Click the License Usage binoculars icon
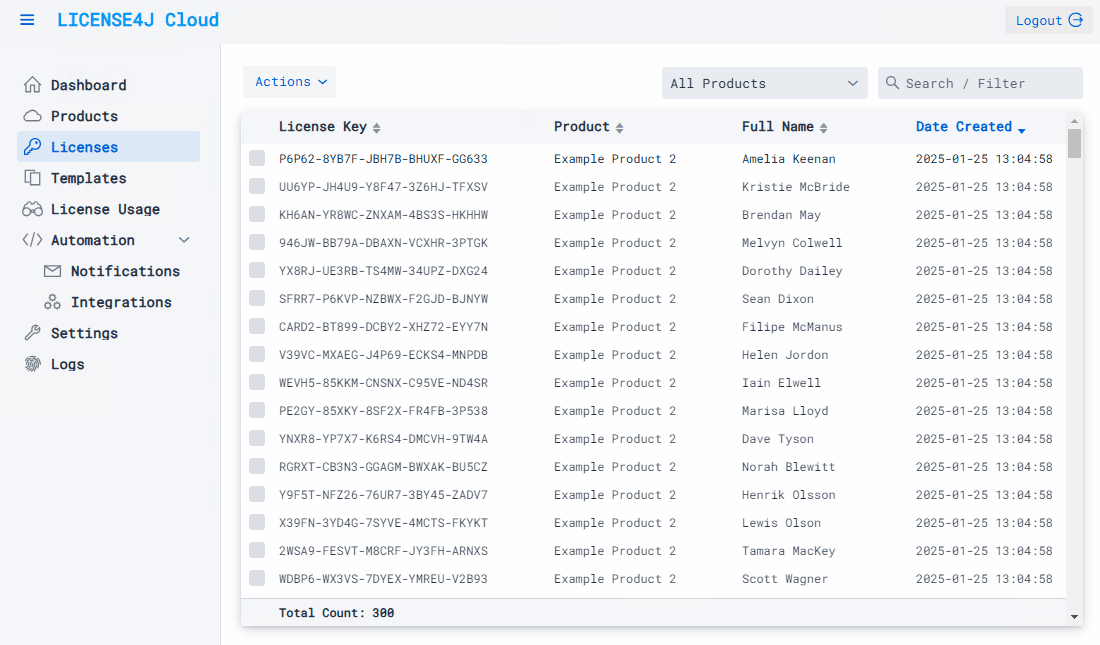Screen dimensions: 1100x645 (33, 209)
